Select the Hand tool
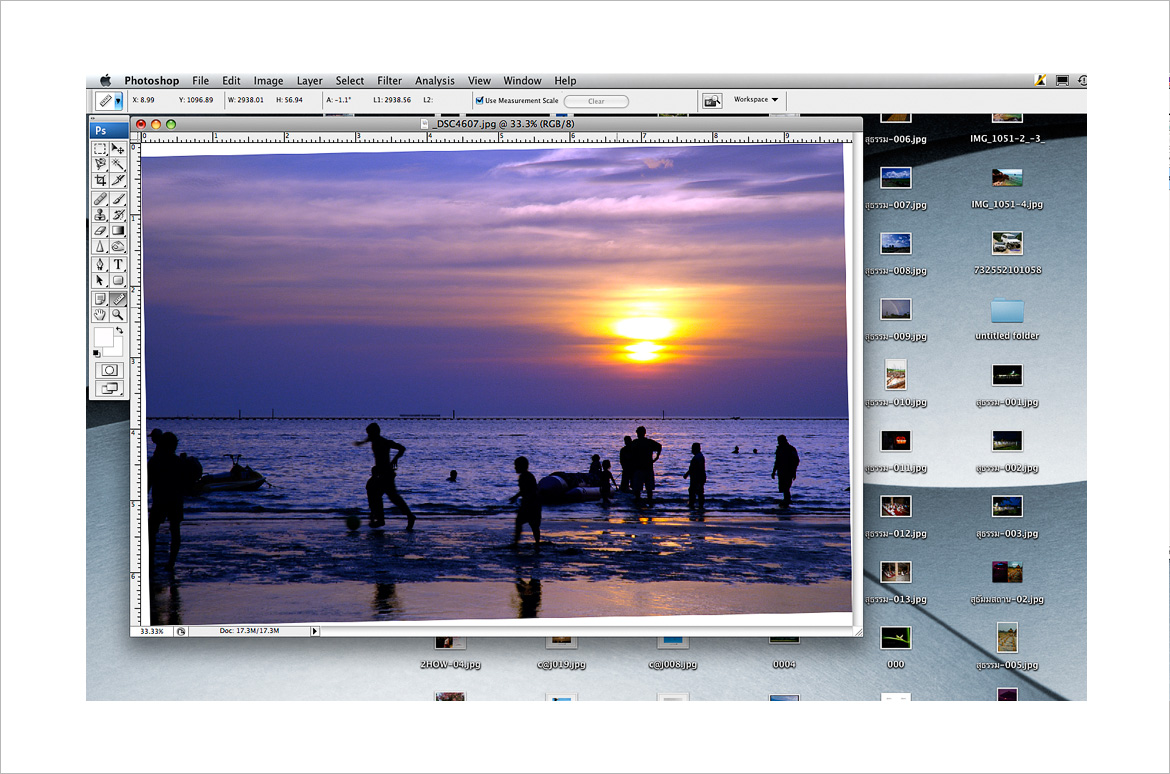 click(100, 314)
